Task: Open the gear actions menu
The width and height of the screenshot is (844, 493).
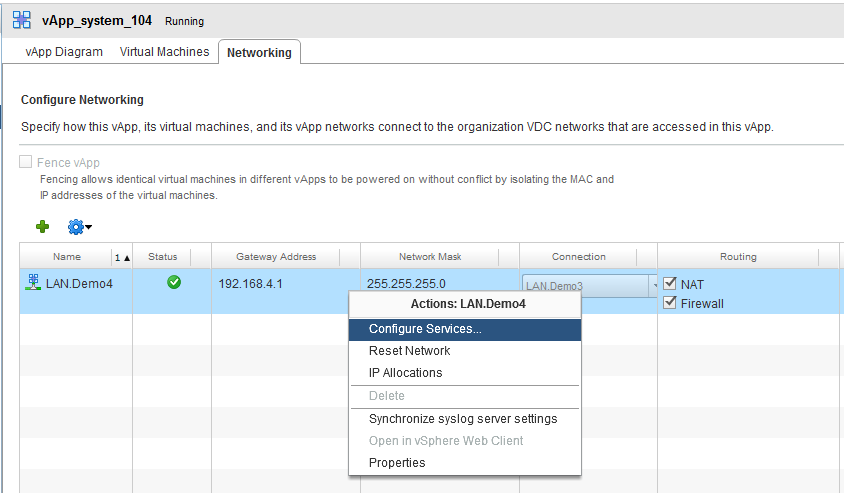Action: [80, 227]
